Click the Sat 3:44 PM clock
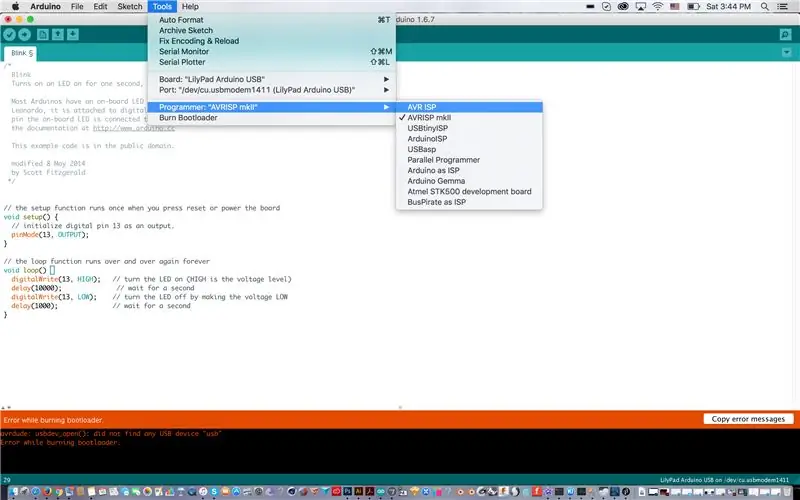 (x=728, y=7)
